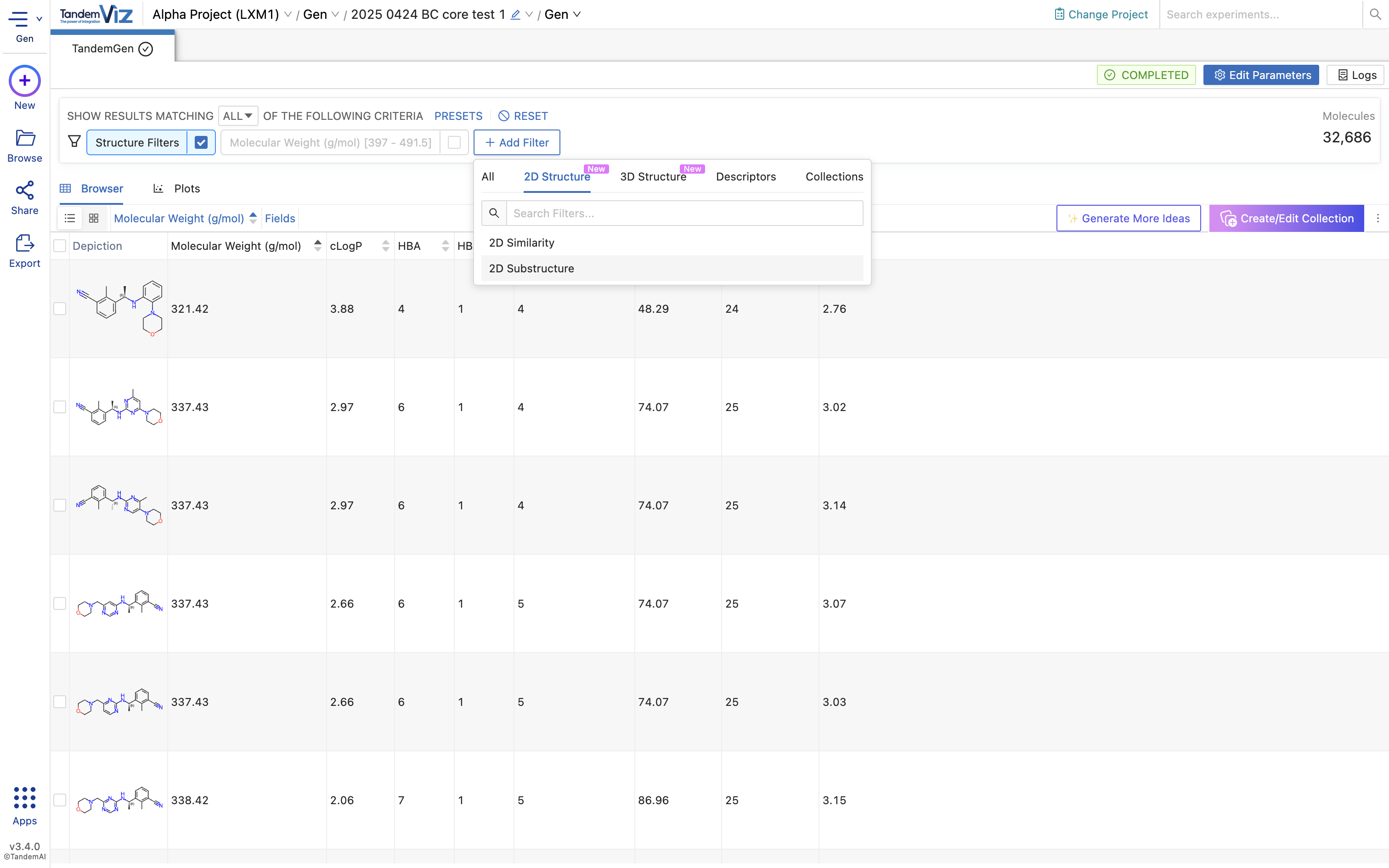
Task: Click the search icon in filter popup
Action: pyautogui.click(x=494, y=213)
